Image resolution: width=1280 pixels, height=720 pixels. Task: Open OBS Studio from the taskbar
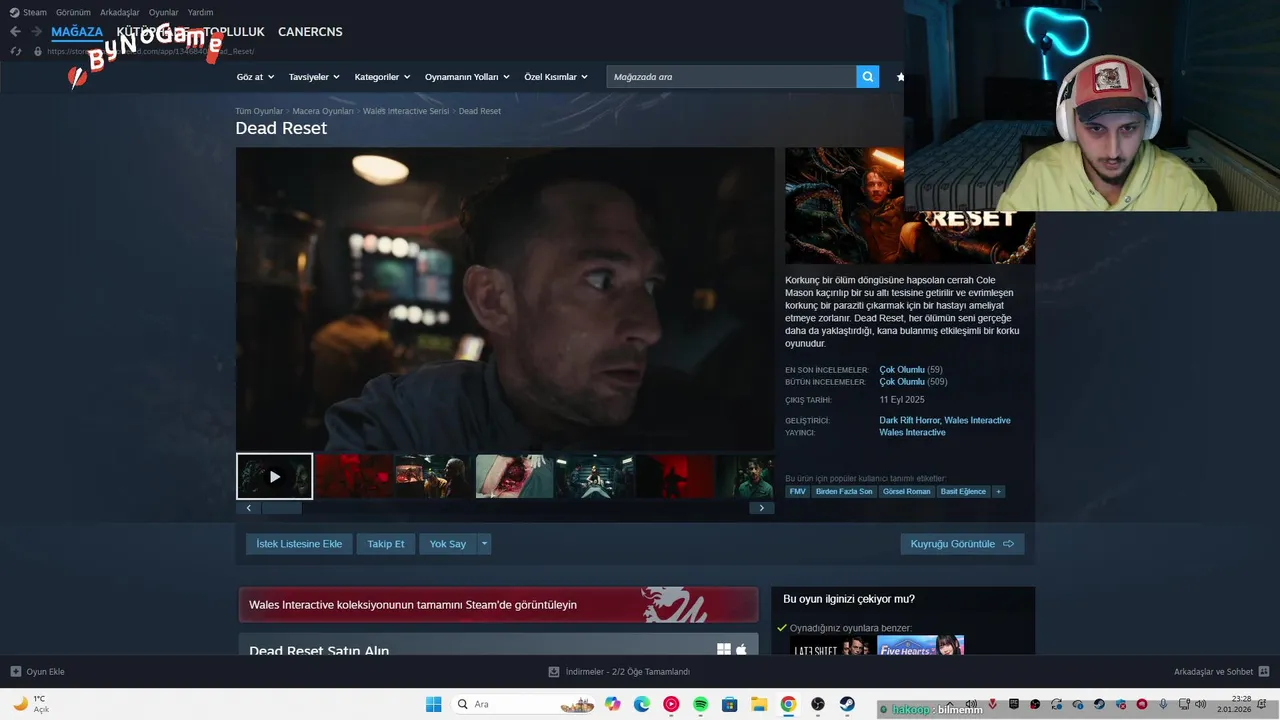[818, 704]
